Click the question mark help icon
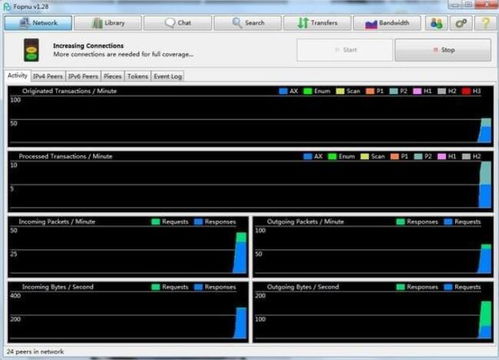The image size is (499, 360). (486, 23)
